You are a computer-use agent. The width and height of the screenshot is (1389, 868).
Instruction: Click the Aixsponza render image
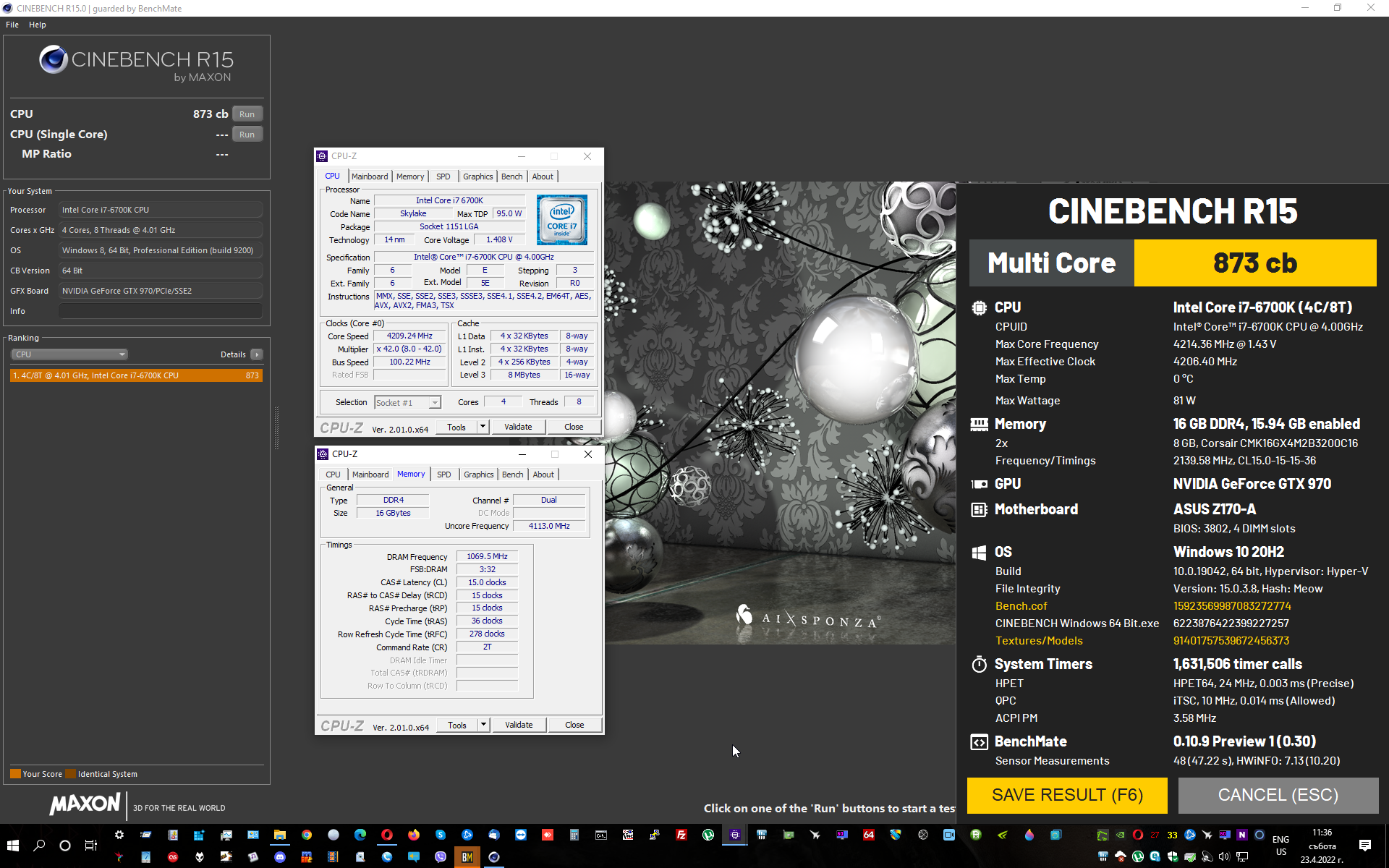point(781,412)
